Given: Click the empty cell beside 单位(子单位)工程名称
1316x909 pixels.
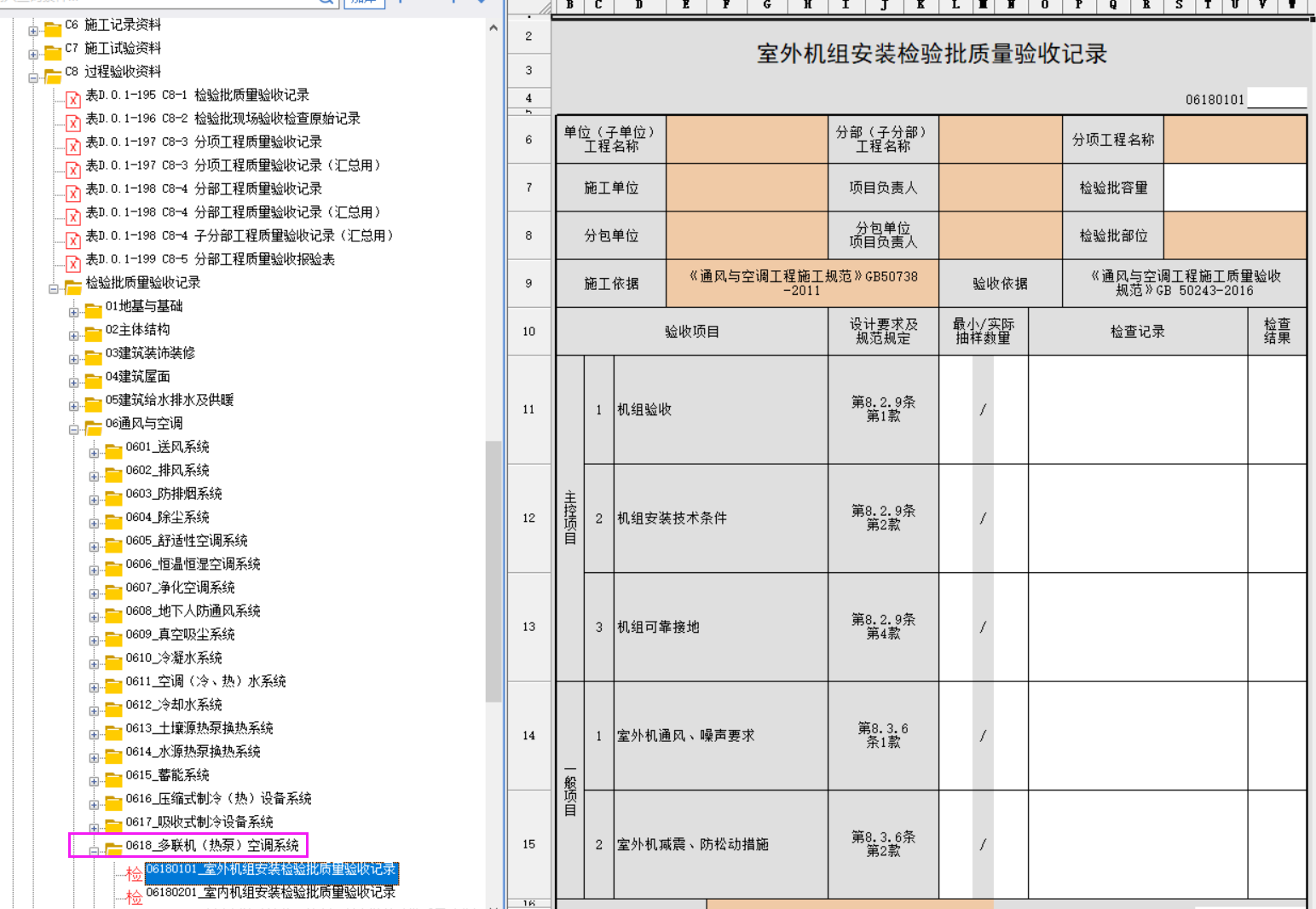Looking at the screenshot, I should [x=747, y=139].
